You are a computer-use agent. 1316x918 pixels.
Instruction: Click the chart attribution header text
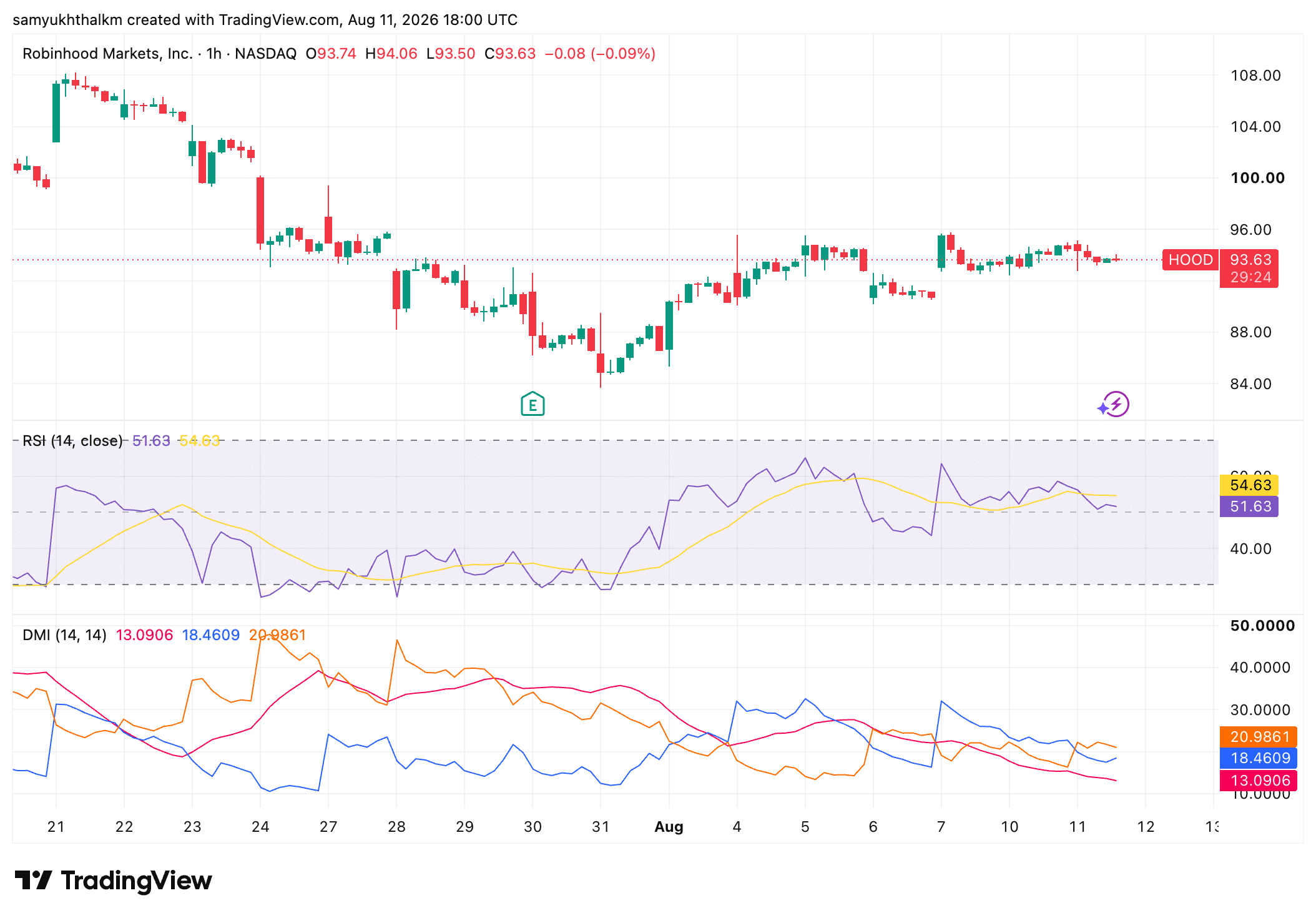coord(265,20)
